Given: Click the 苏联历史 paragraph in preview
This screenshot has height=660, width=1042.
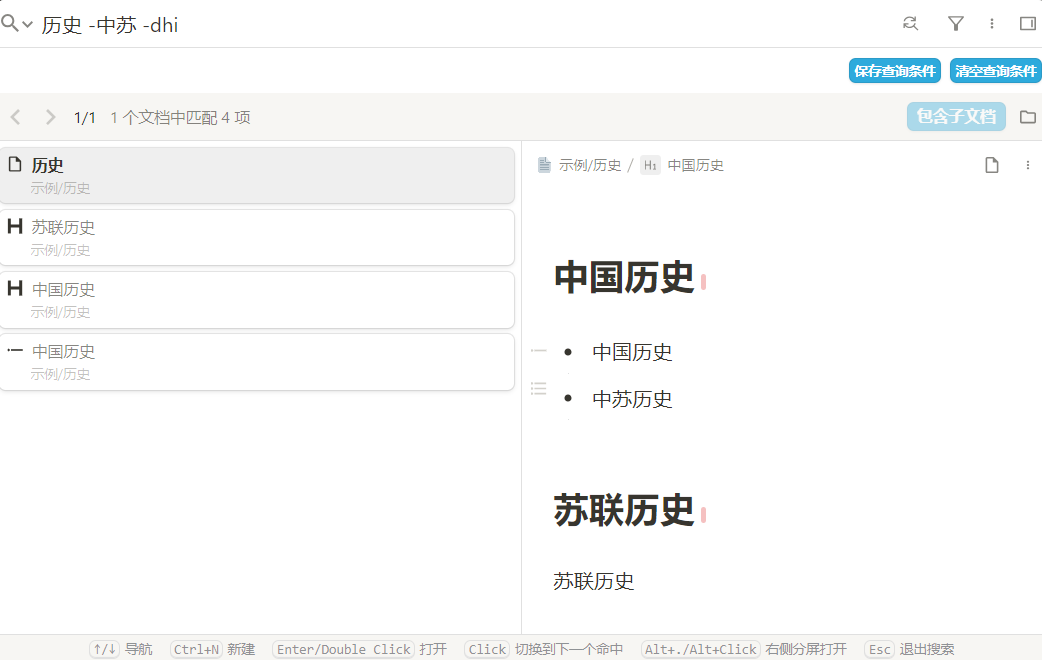Looking at the screenshot, I should tap(593, 582).
